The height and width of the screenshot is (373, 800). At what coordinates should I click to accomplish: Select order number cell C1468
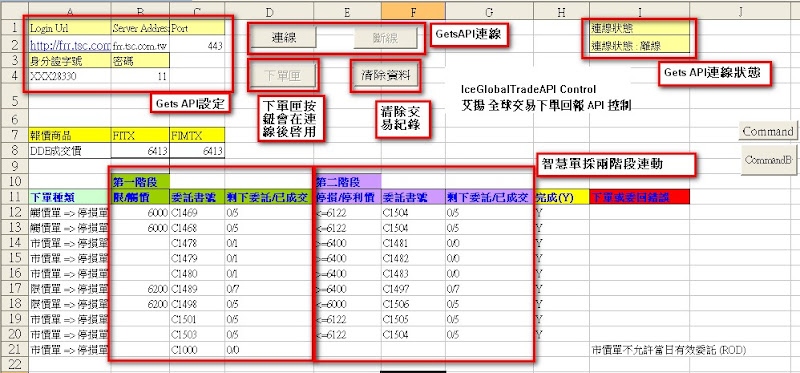(197, 228)
